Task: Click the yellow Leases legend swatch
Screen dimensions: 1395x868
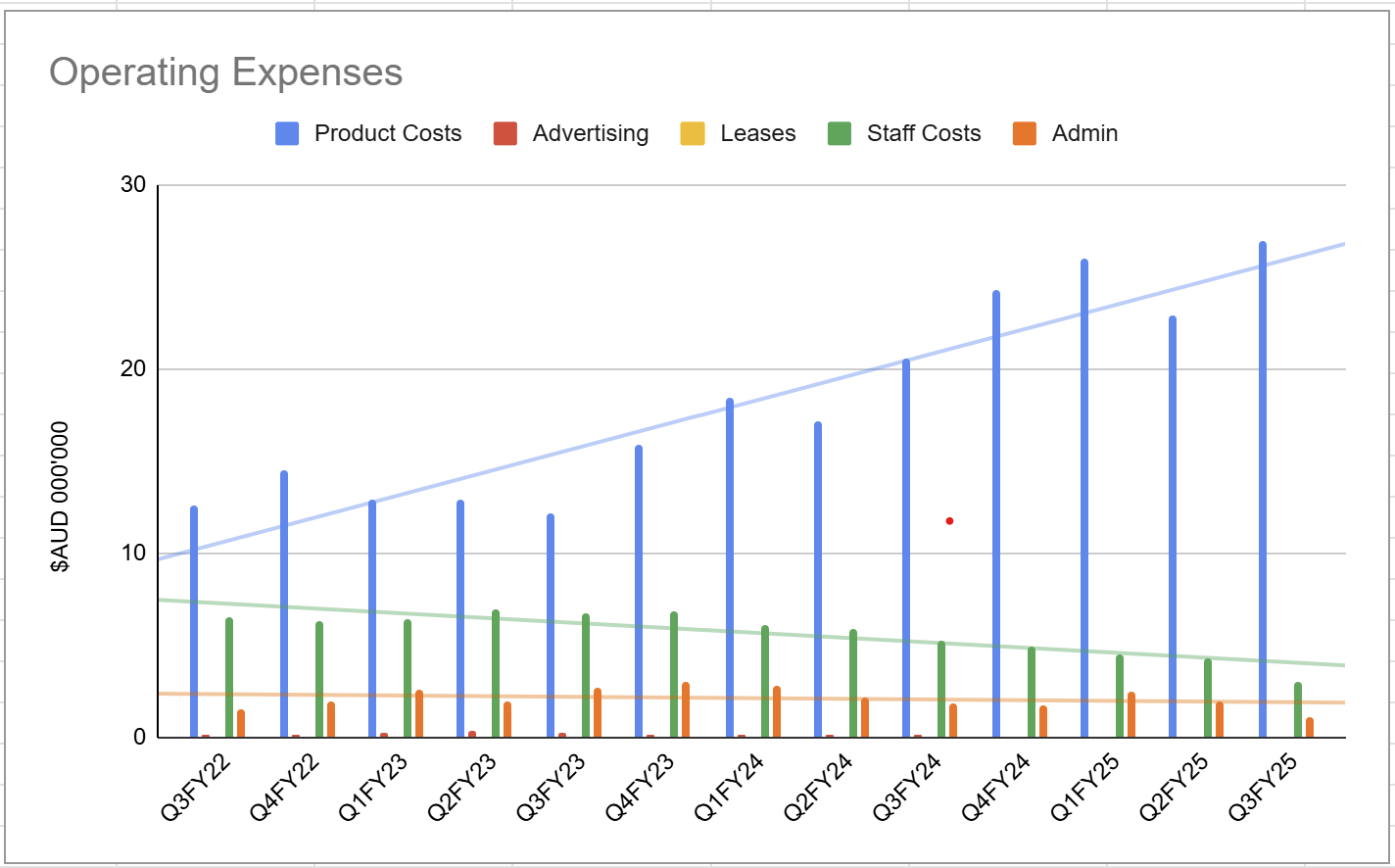Action: 693,133
